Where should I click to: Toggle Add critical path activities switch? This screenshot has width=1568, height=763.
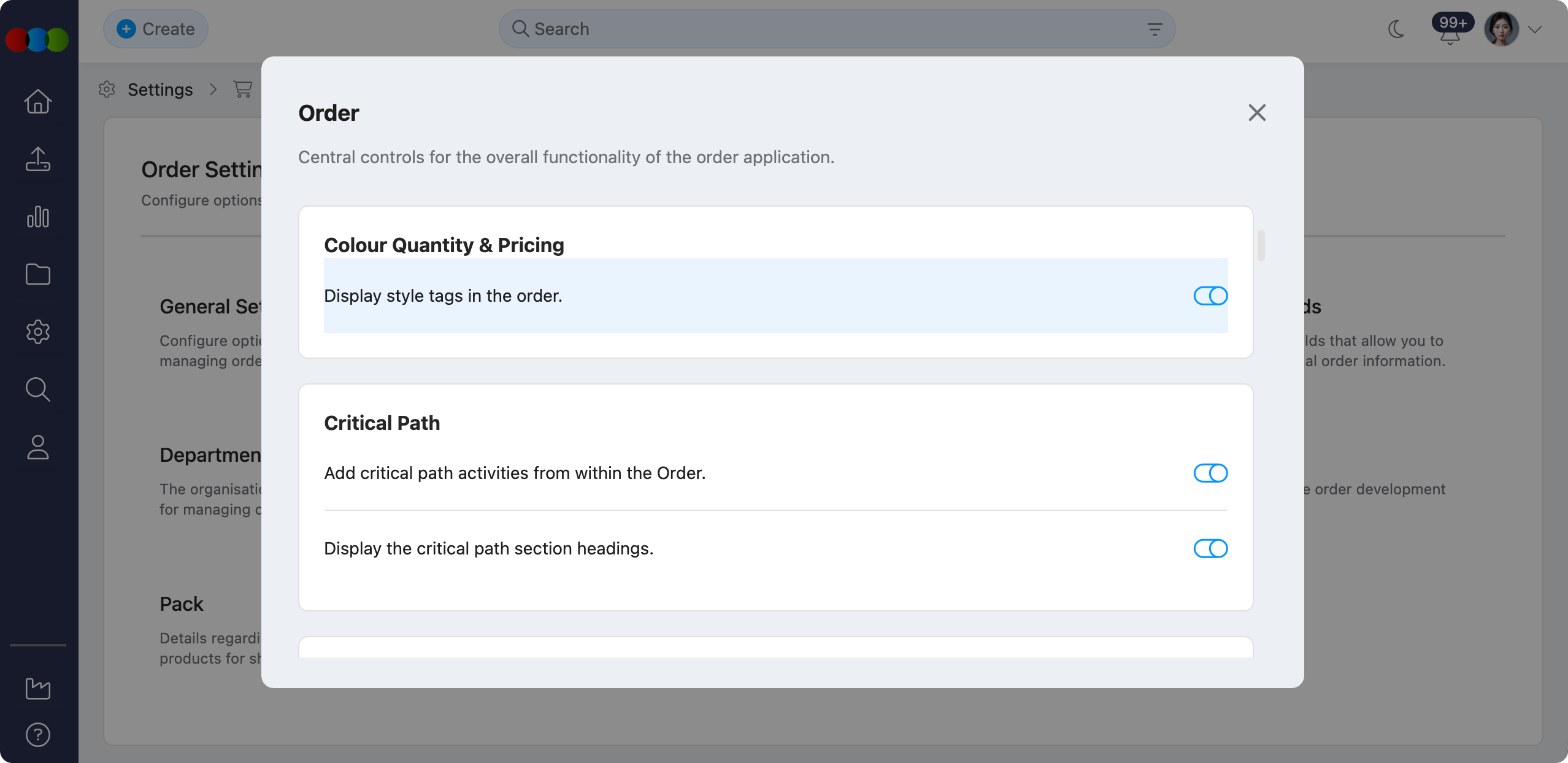pyautogui.click(x=1210, y=473)
